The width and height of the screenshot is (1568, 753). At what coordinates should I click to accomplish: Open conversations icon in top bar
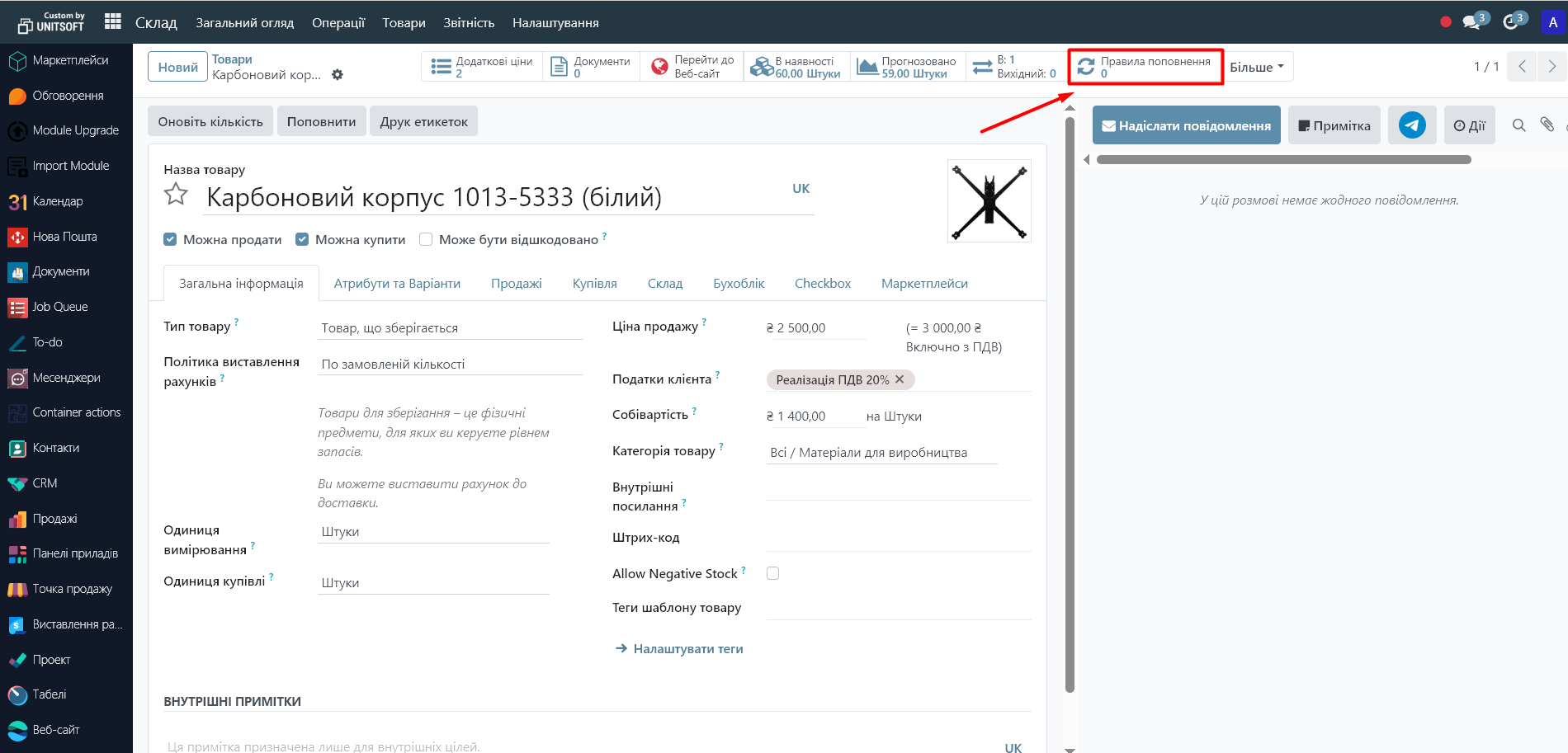pyautogui.click(x=1471, y=22)
